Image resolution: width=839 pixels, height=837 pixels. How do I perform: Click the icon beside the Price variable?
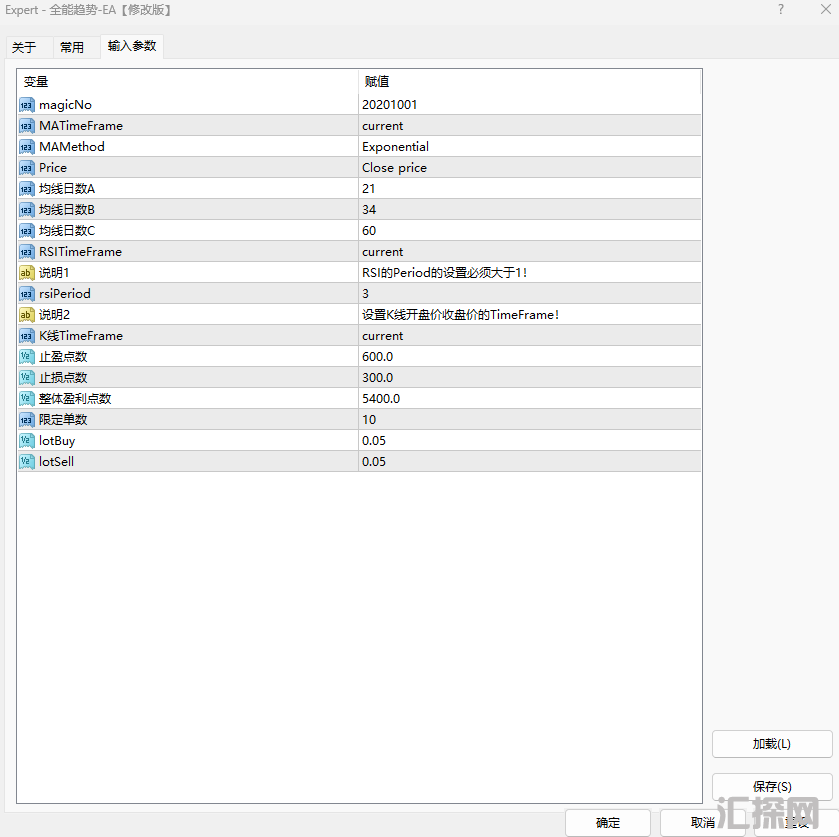pyautogui.click(x=27, y=168)
